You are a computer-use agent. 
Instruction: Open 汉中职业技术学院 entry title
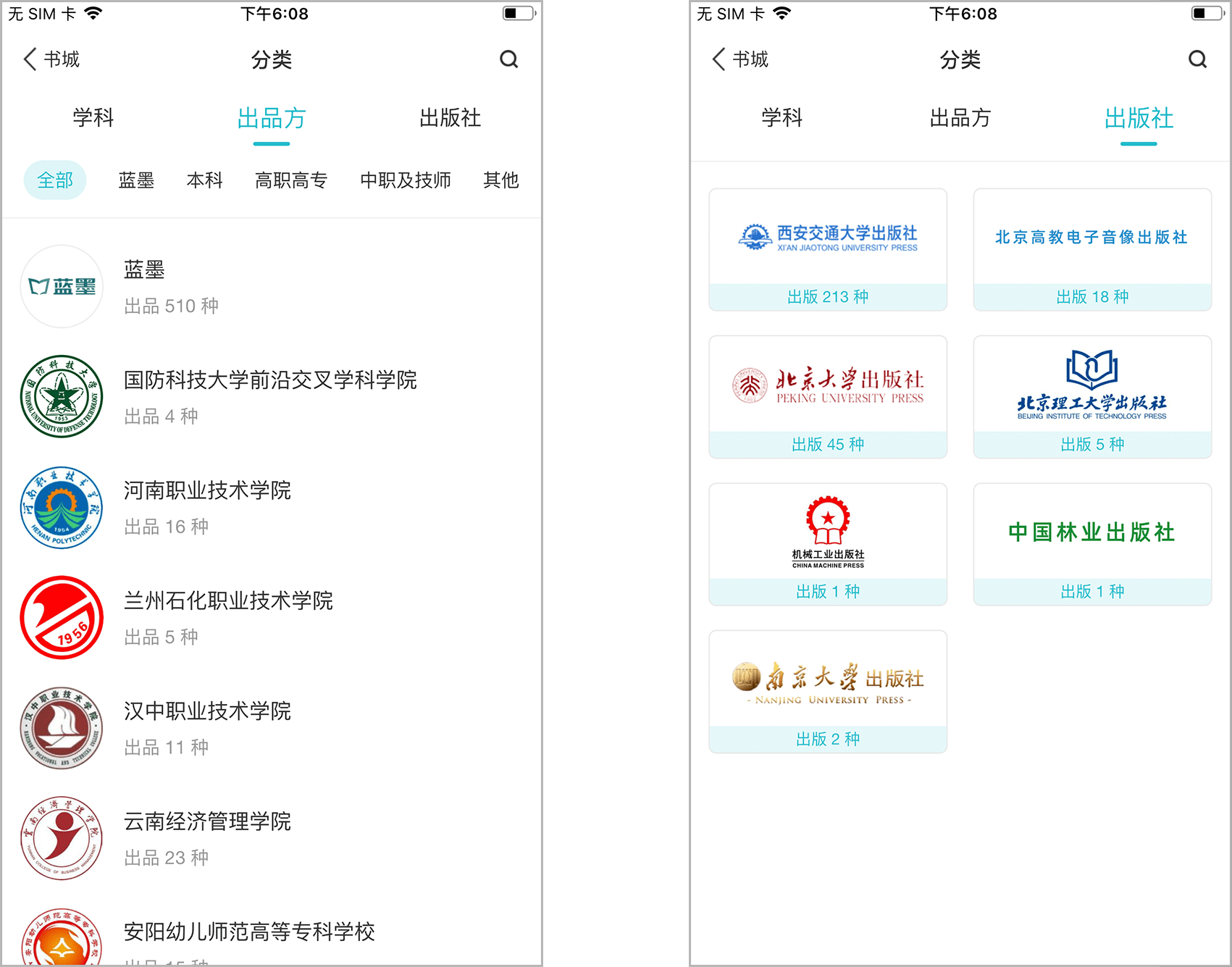pyautogui.click(x=207, y=711)
